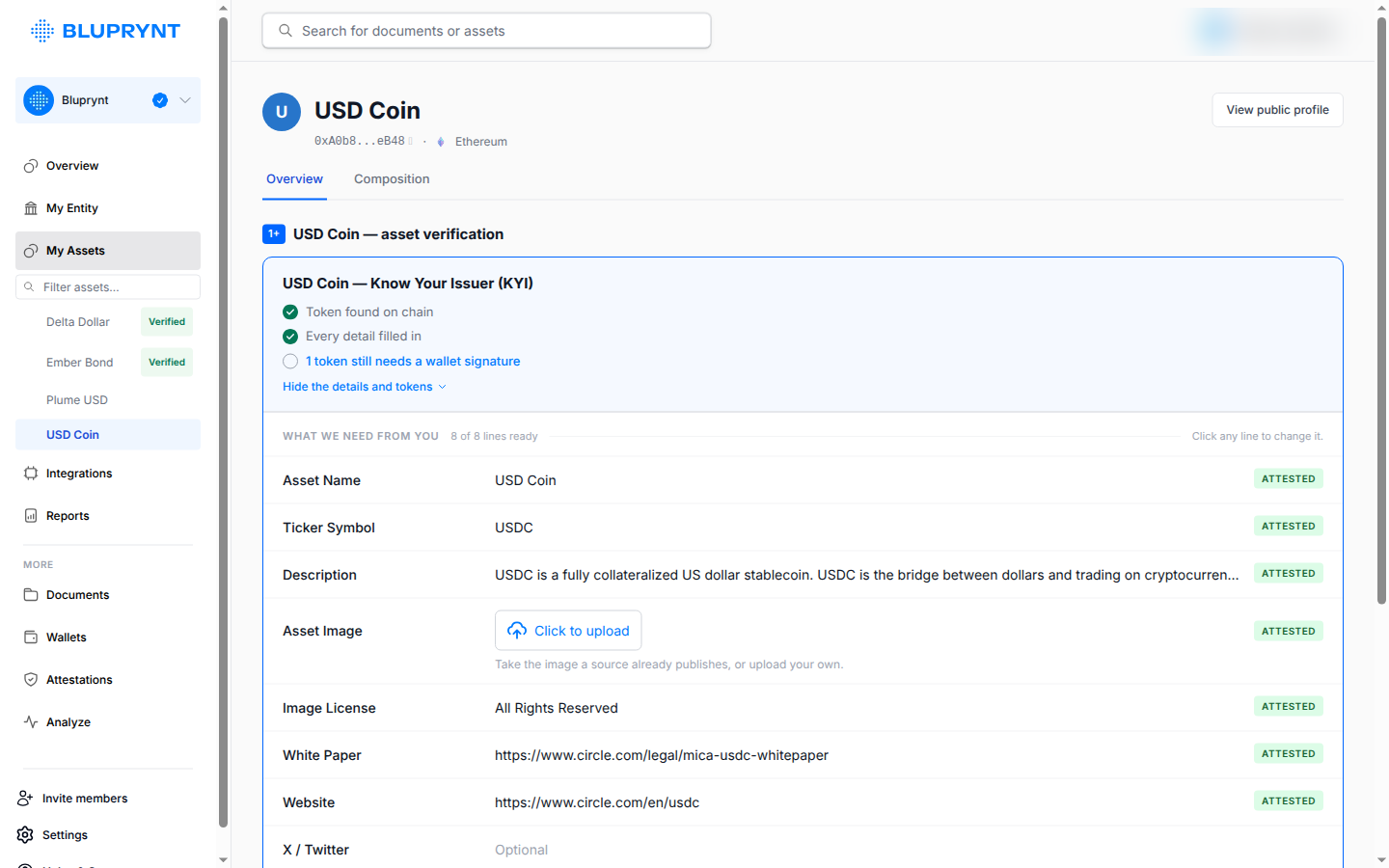Click the main page vertical scrollbar
The image size is (1389, 868).
(1381, 309)
